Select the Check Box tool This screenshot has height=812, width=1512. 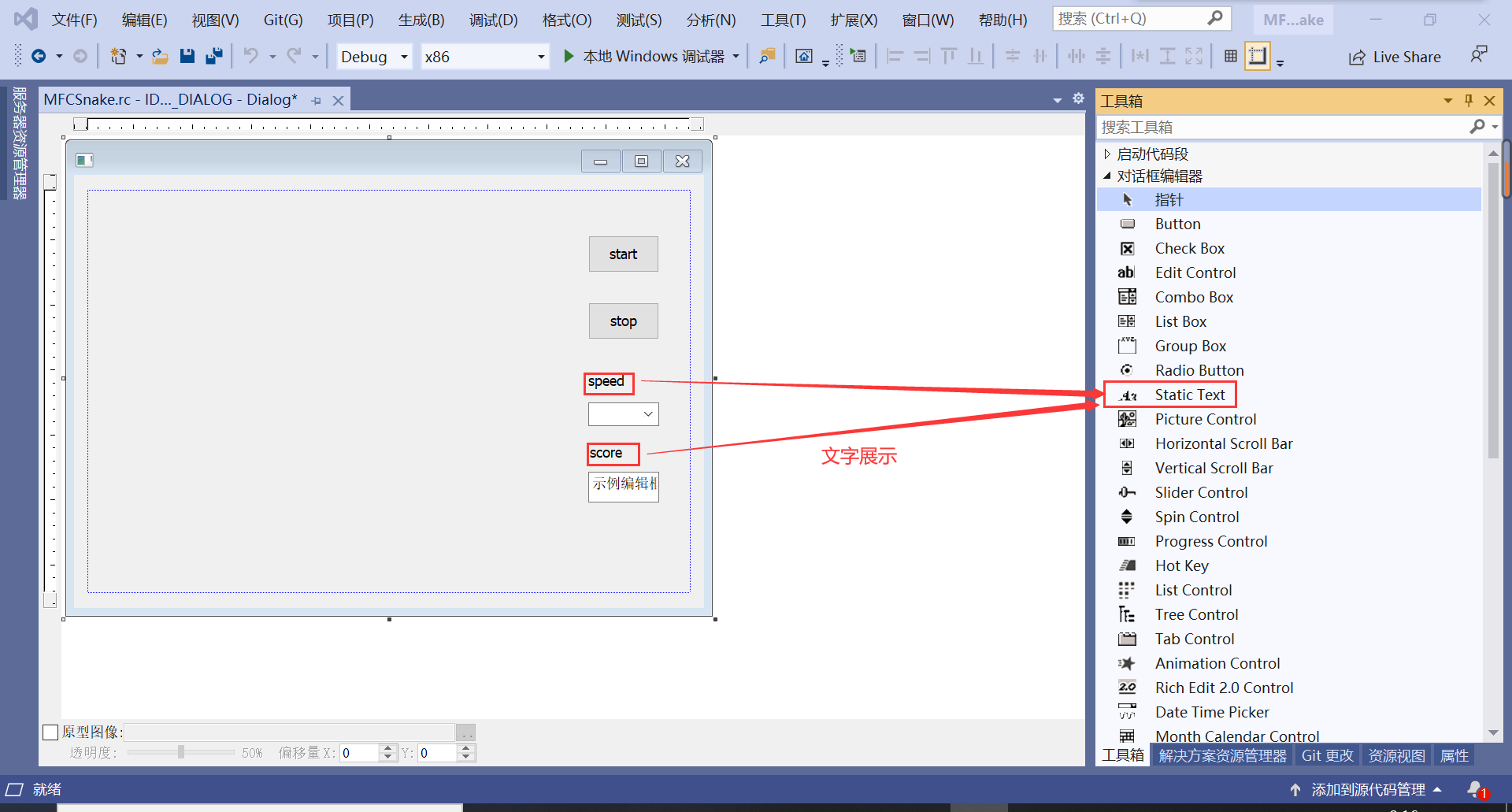(1288, 248)
